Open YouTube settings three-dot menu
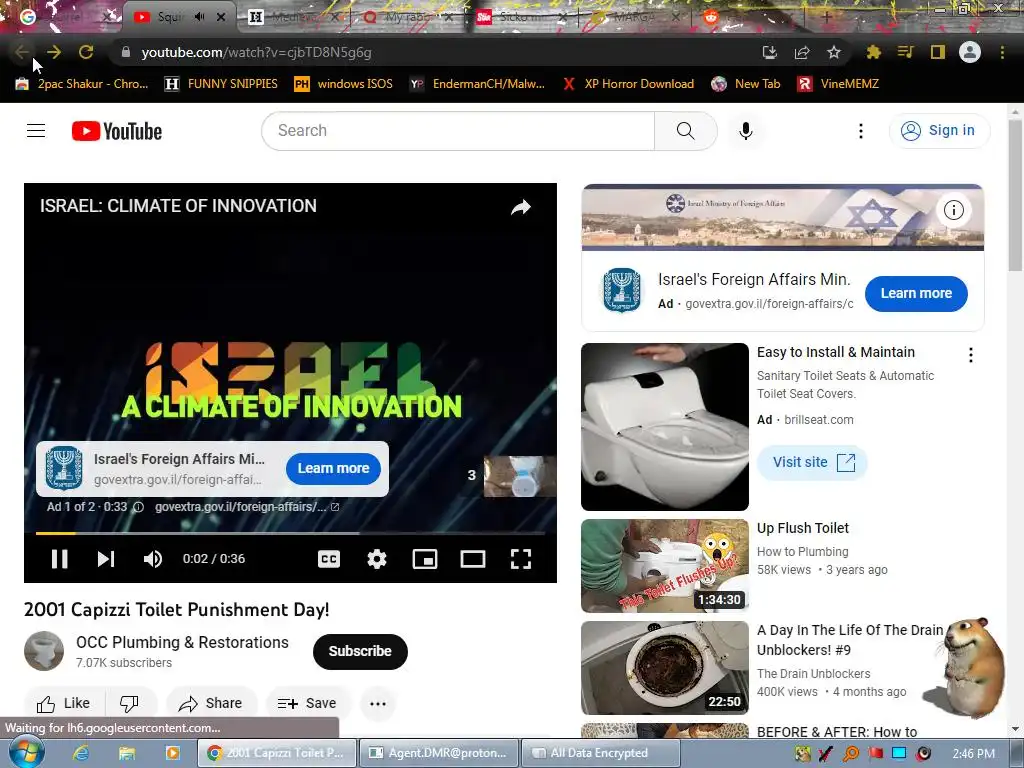The width and height of the screenshot is (1024, 768). click(861, 131)
